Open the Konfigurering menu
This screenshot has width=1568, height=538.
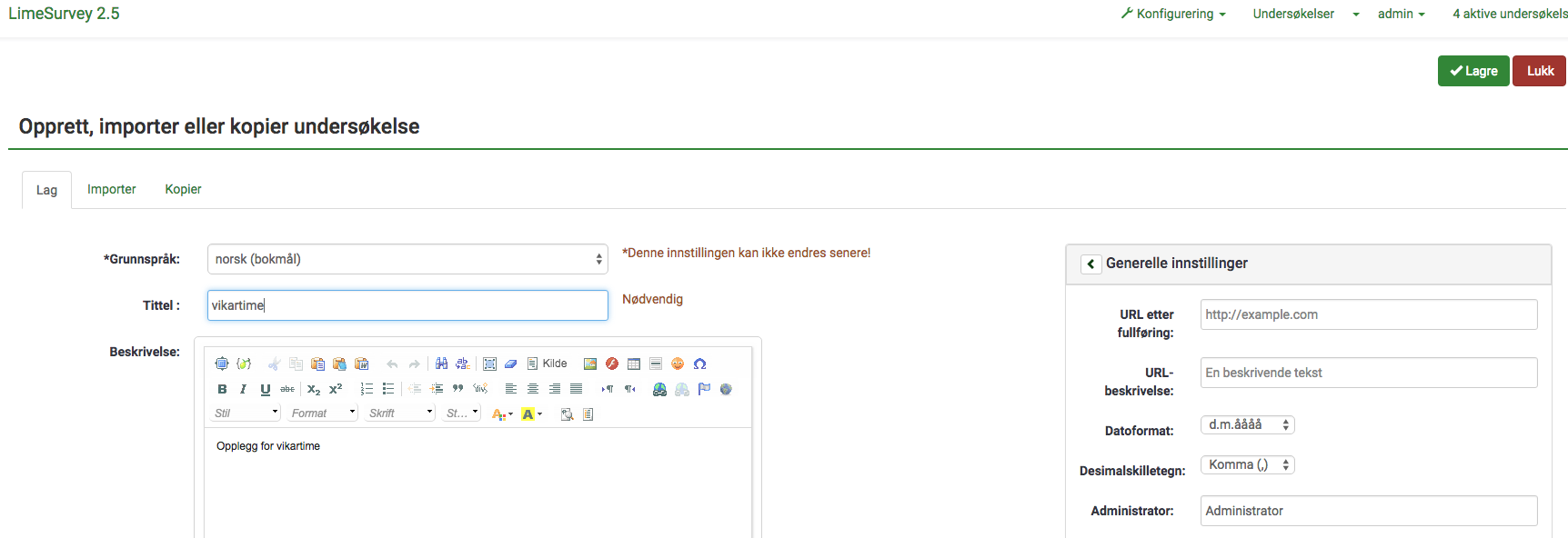1174,14
